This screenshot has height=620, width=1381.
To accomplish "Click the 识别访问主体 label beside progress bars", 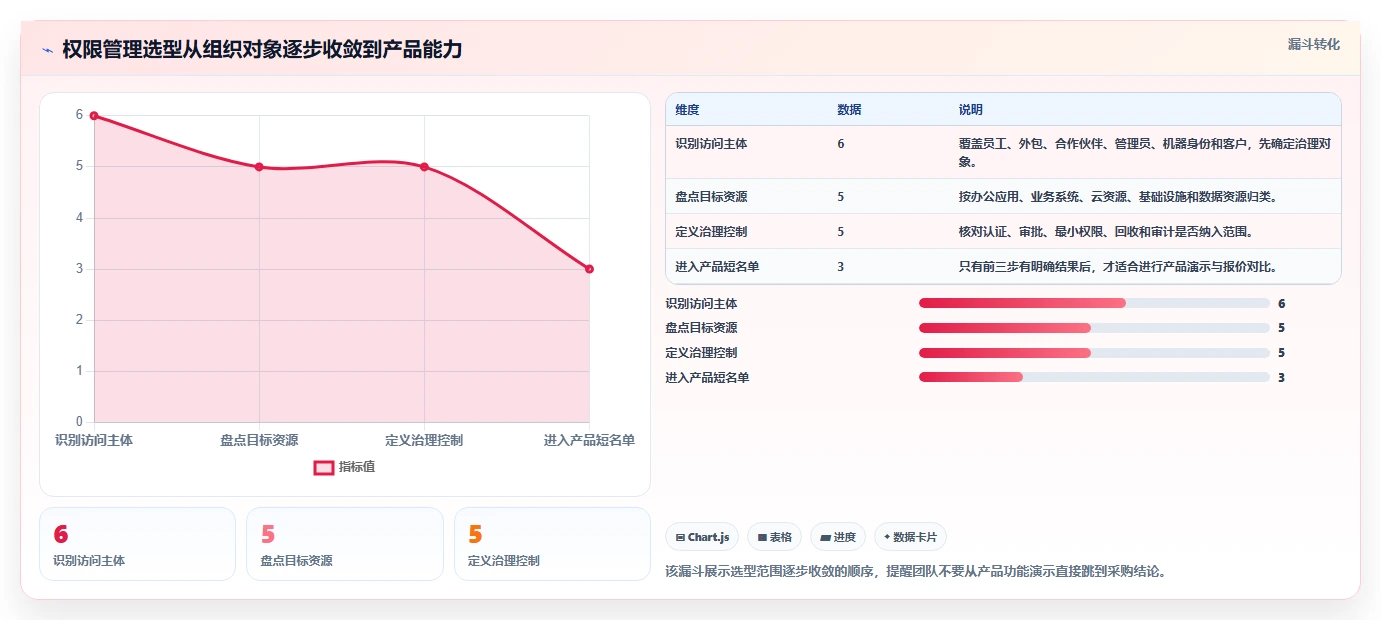I will [701, 303].
